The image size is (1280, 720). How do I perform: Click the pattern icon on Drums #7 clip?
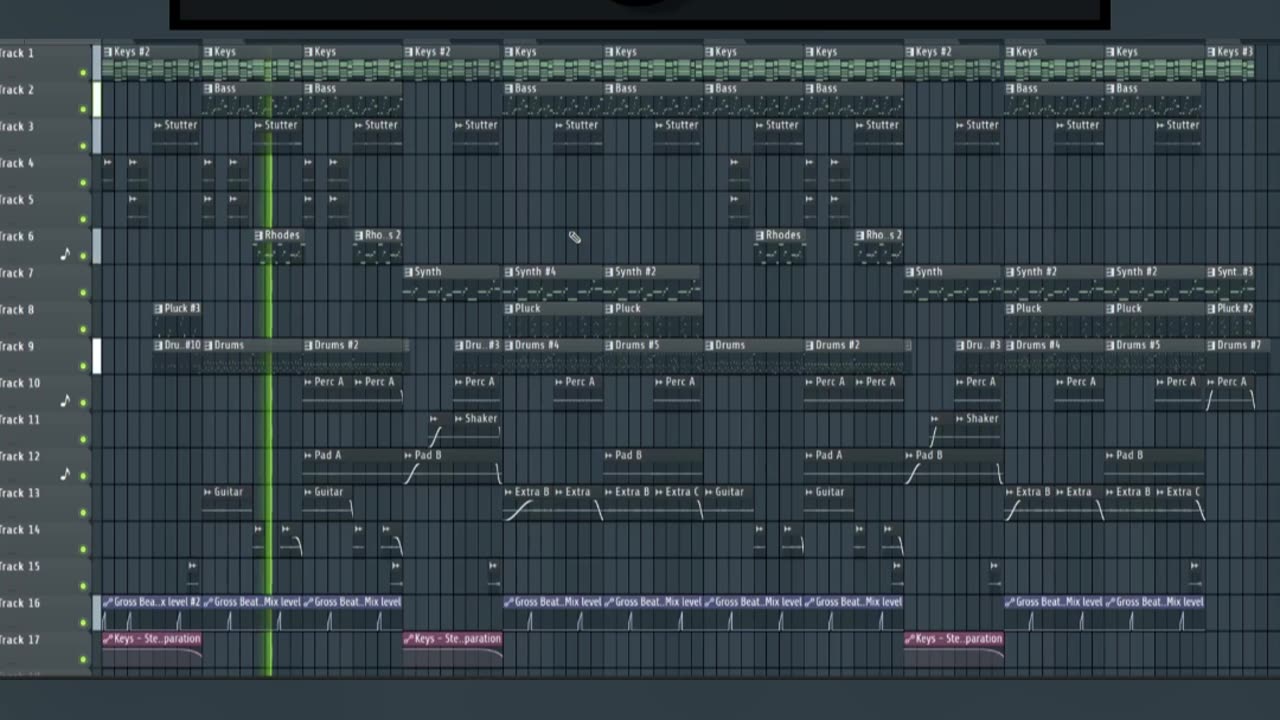coord(1210,345)
